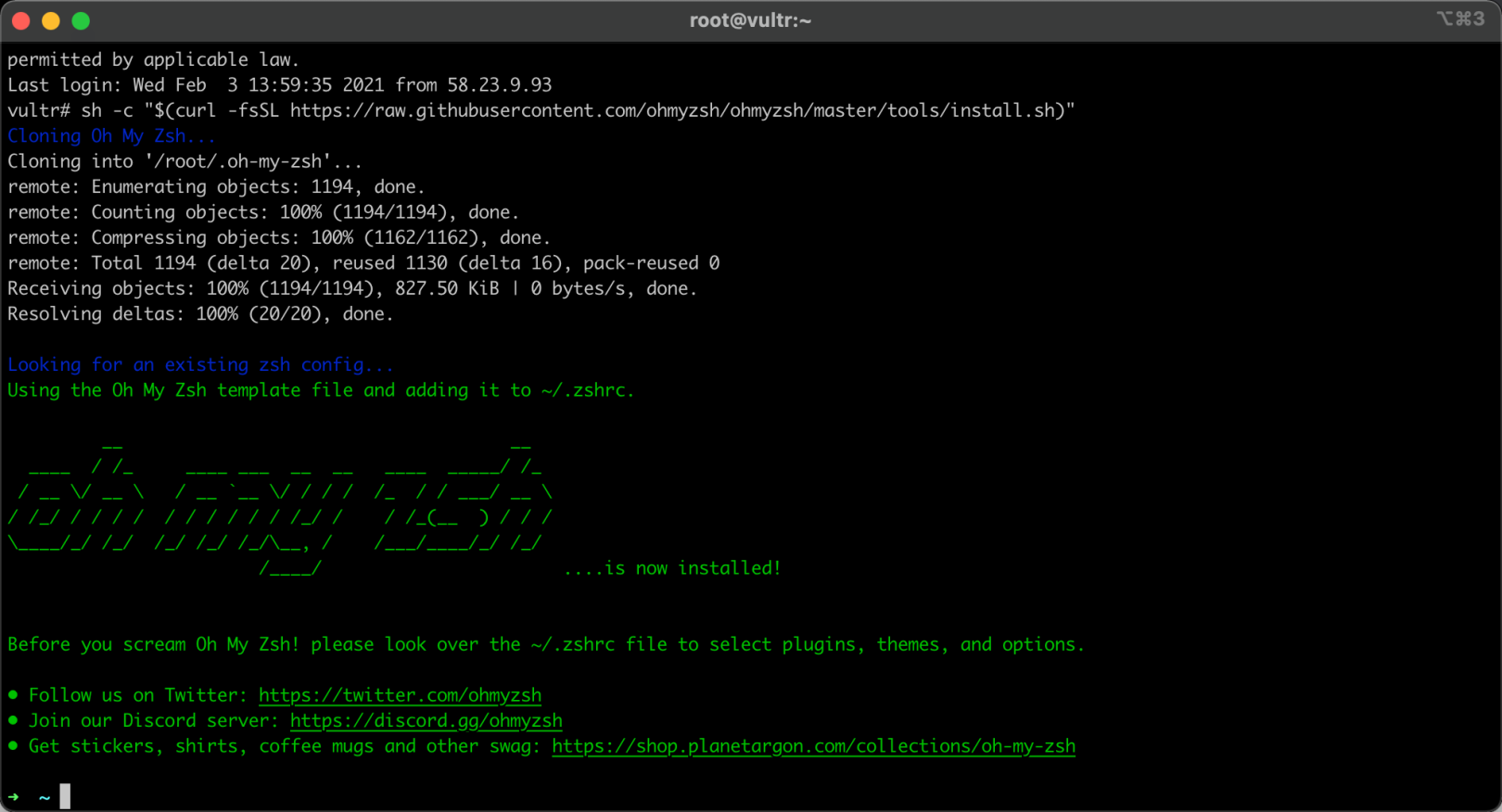The height and width of the screenshot is (812, 1502).
Task: Open the Discord ohmyzsh server link
Action: click(426, 720)
